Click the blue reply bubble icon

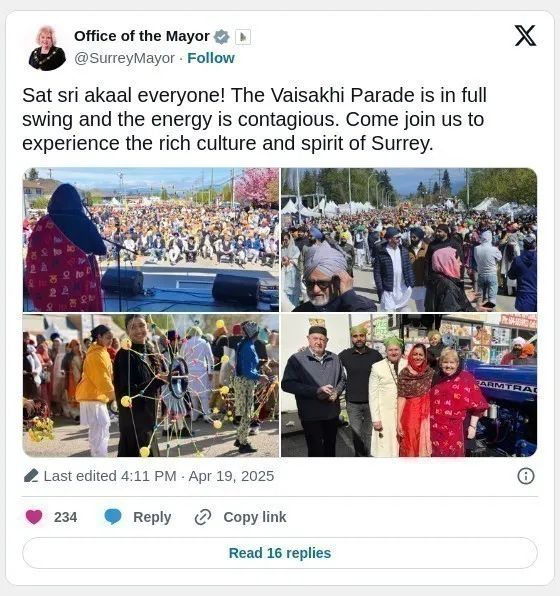[x=113, y=517]
